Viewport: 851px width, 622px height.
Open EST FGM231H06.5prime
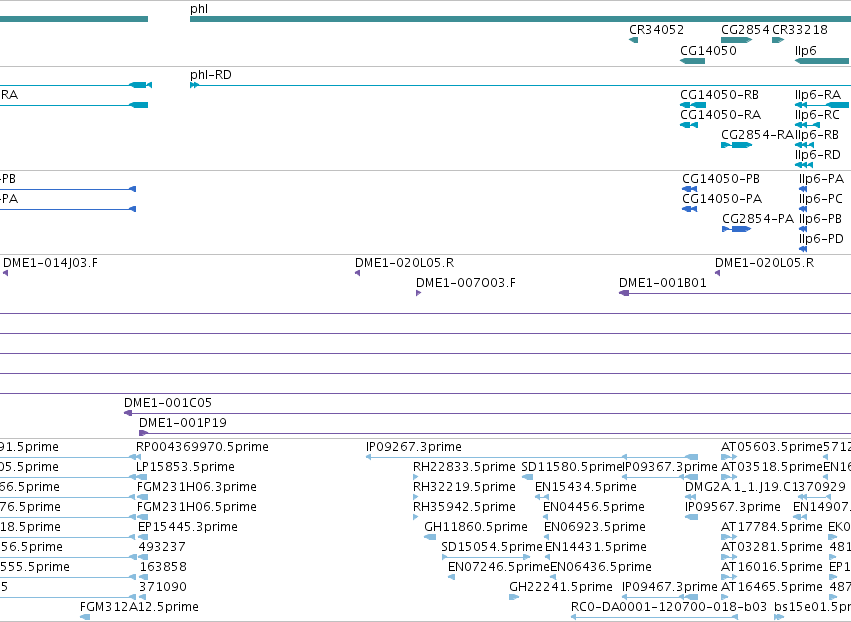pos(196,507)
